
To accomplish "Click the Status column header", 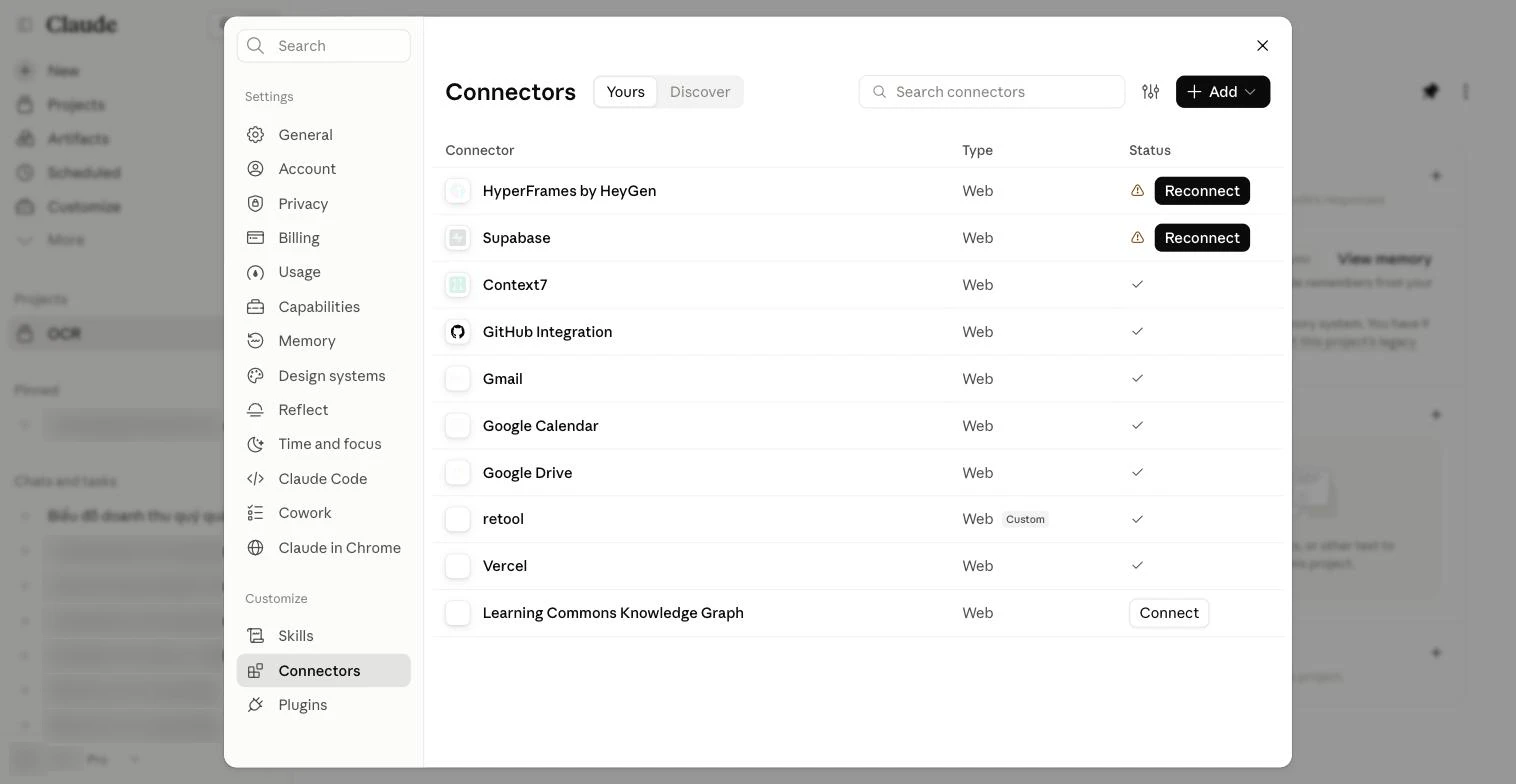I will click(x=1150, y=150).
